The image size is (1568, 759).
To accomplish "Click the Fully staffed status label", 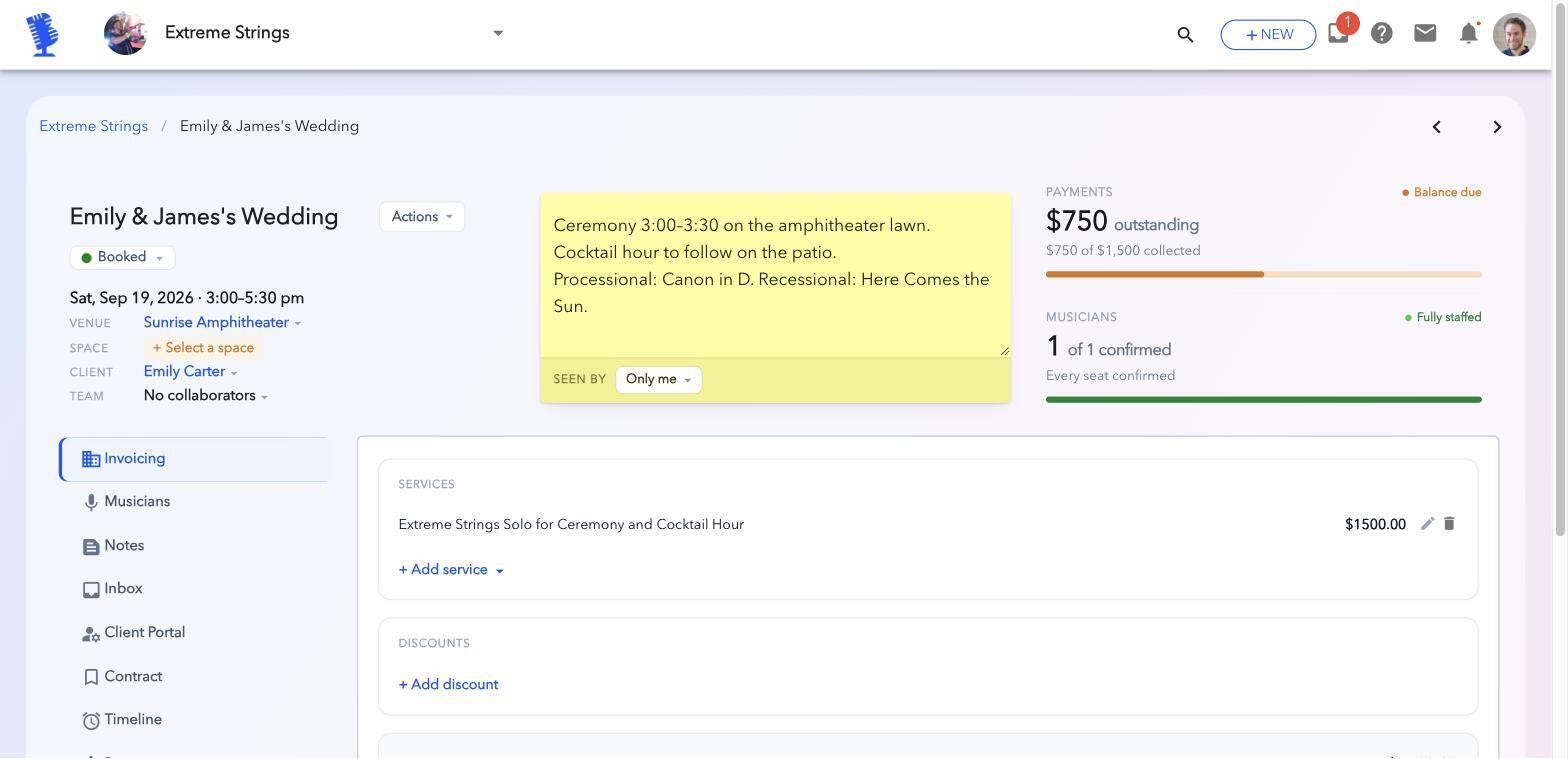I will 1443,317.
